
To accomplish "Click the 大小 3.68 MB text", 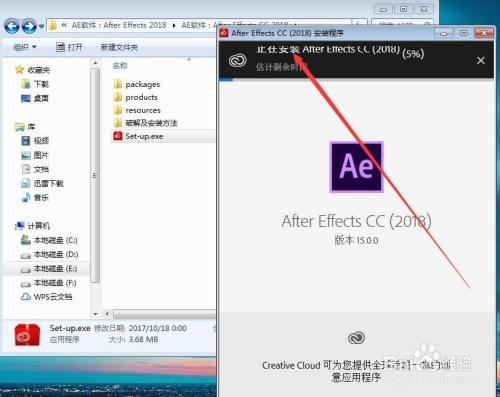I will coord(133,340).
